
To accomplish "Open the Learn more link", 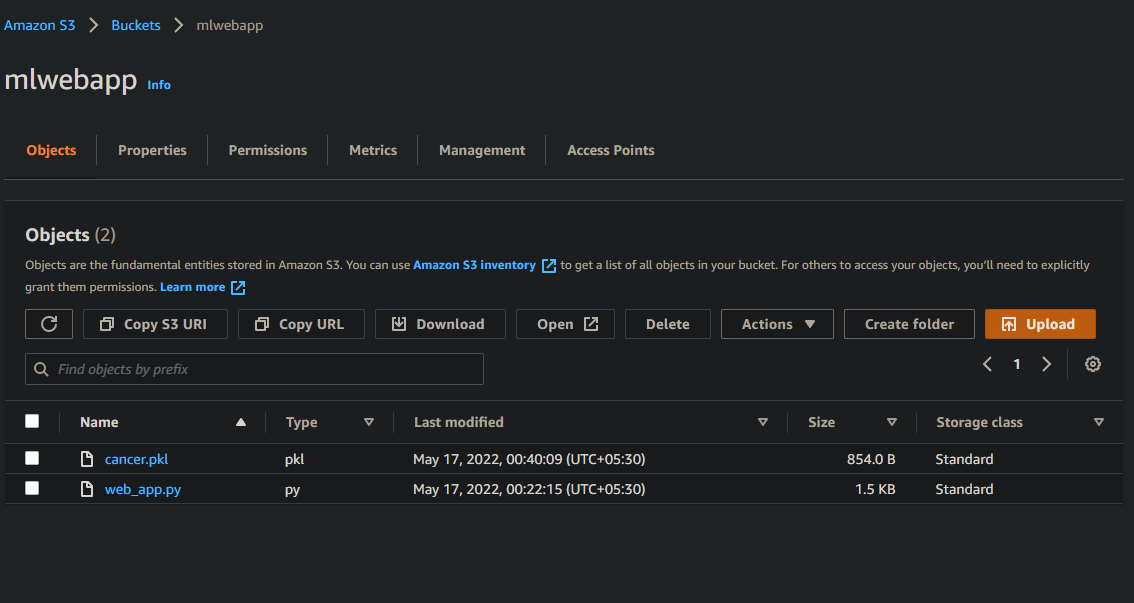I will (x=192, y=287).
